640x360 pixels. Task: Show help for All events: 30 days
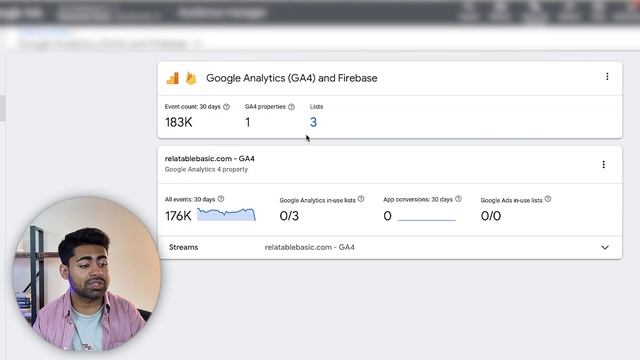221,199
